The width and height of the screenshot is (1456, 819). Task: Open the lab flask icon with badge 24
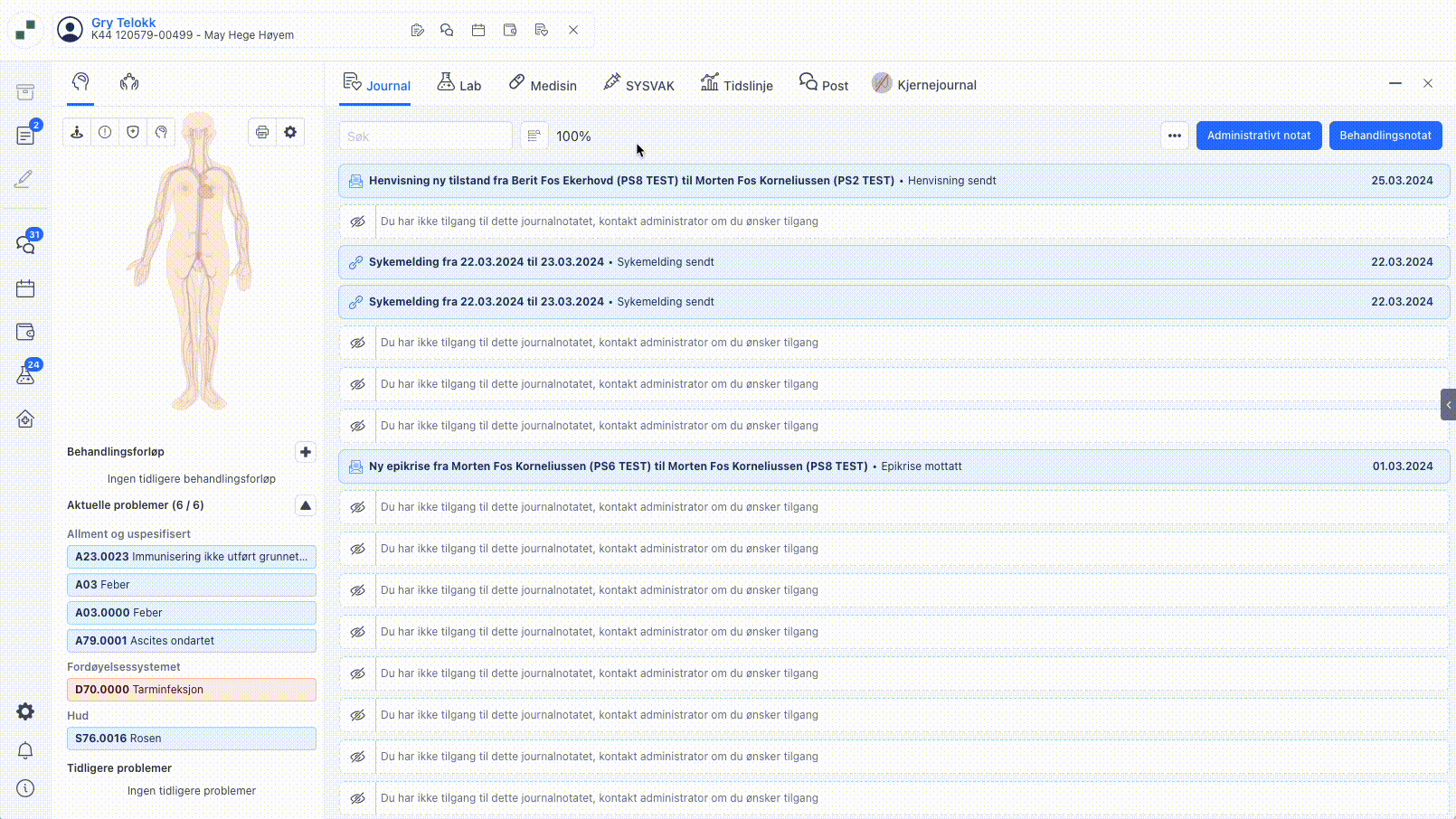[25, 374]
